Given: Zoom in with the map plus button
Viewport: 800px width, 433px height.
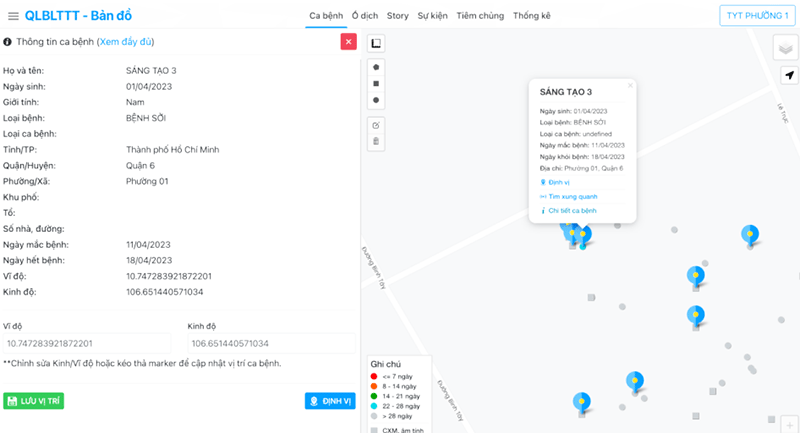Looking at the screenshot, I should tap(788, 424).
